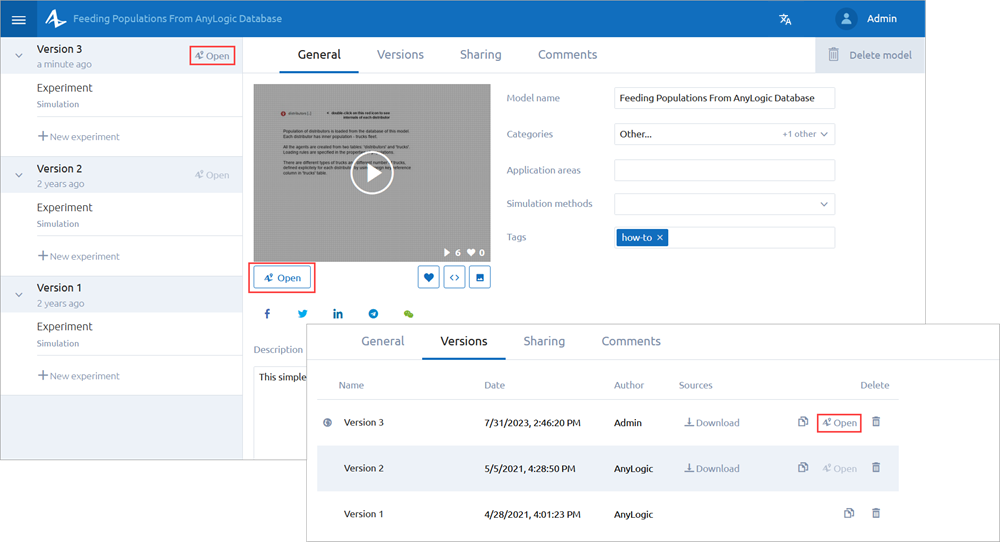
Task: Delete Version 3 in versions table
Action: (876, 421)
